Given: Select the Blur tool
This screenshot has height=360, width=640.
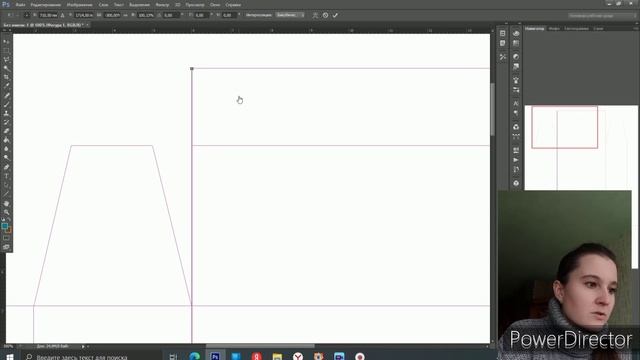Looking at the screenshot, I should click(x=6, y=149).
